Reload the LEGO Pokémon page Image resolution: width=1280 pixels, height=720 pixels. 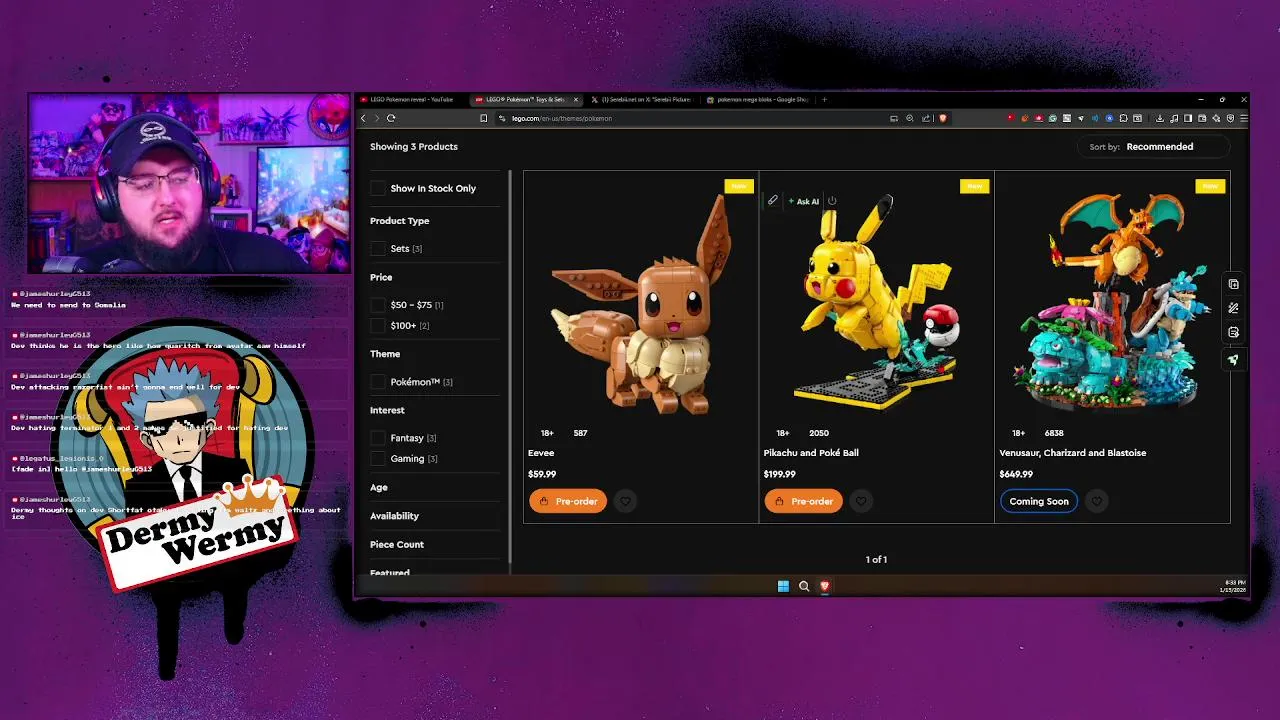pyautogui.click(x=391, y=118)
